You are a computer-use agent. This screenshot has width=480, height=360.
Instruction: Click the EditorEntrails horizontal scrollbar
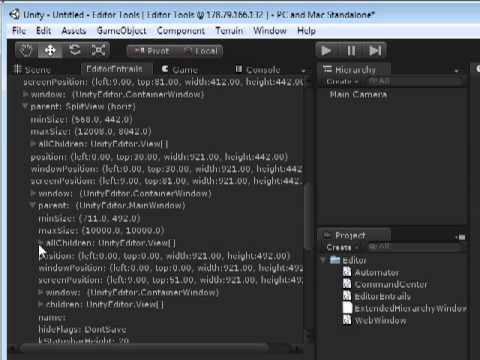click(145, 348)
